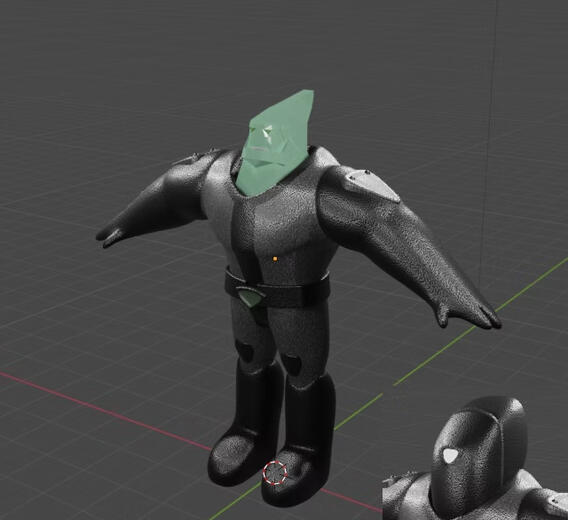Select the white eye on the helmet
This screenshot has width=568, height=520.
pos(450,455)
